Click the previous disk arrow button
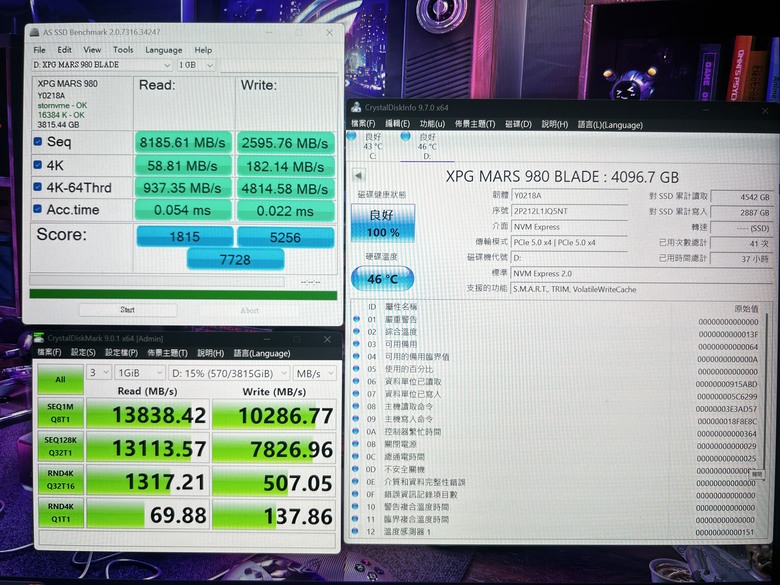The width and height of the screenshot is (780, 585). [x=358, y=175]
